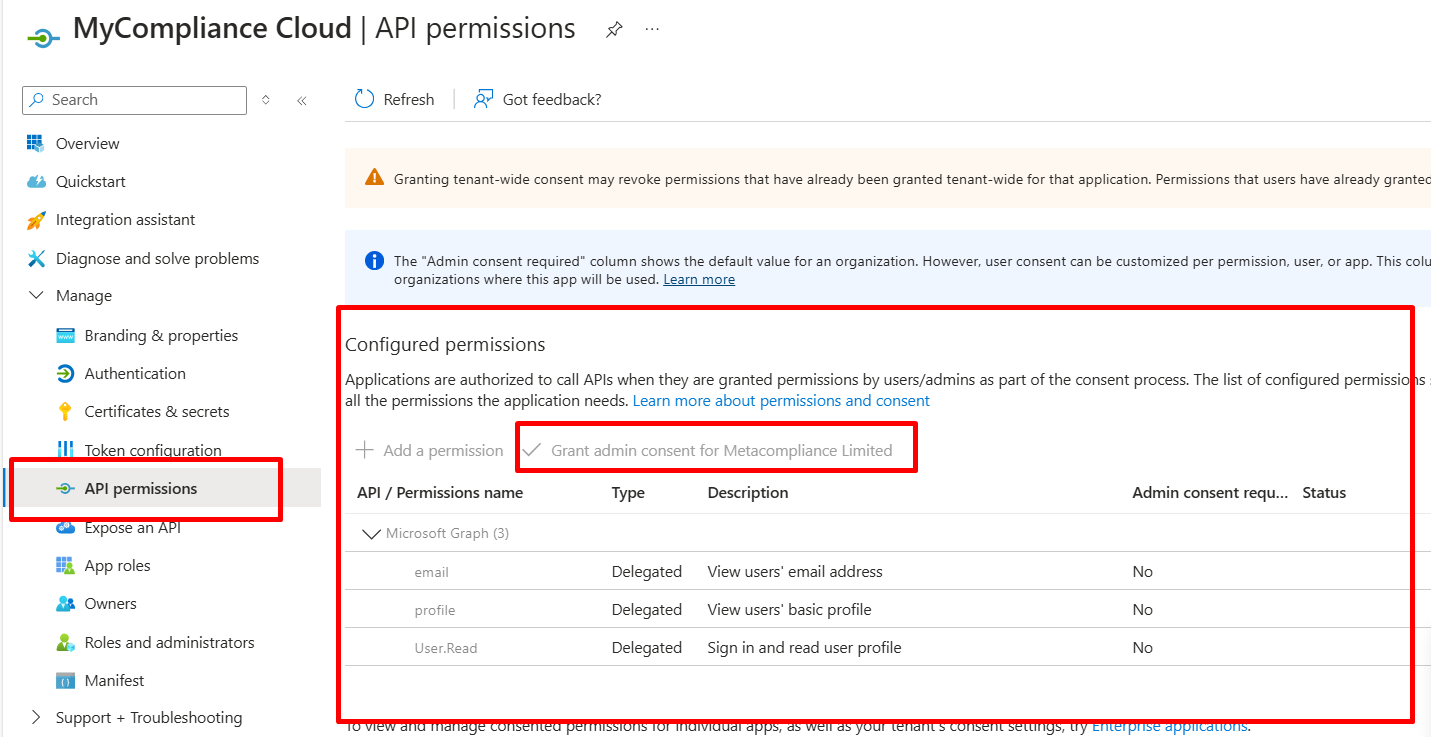1431x737 pixels.
Task: Open Quickstart in the sidebar
Action: [x=91, y=181]
